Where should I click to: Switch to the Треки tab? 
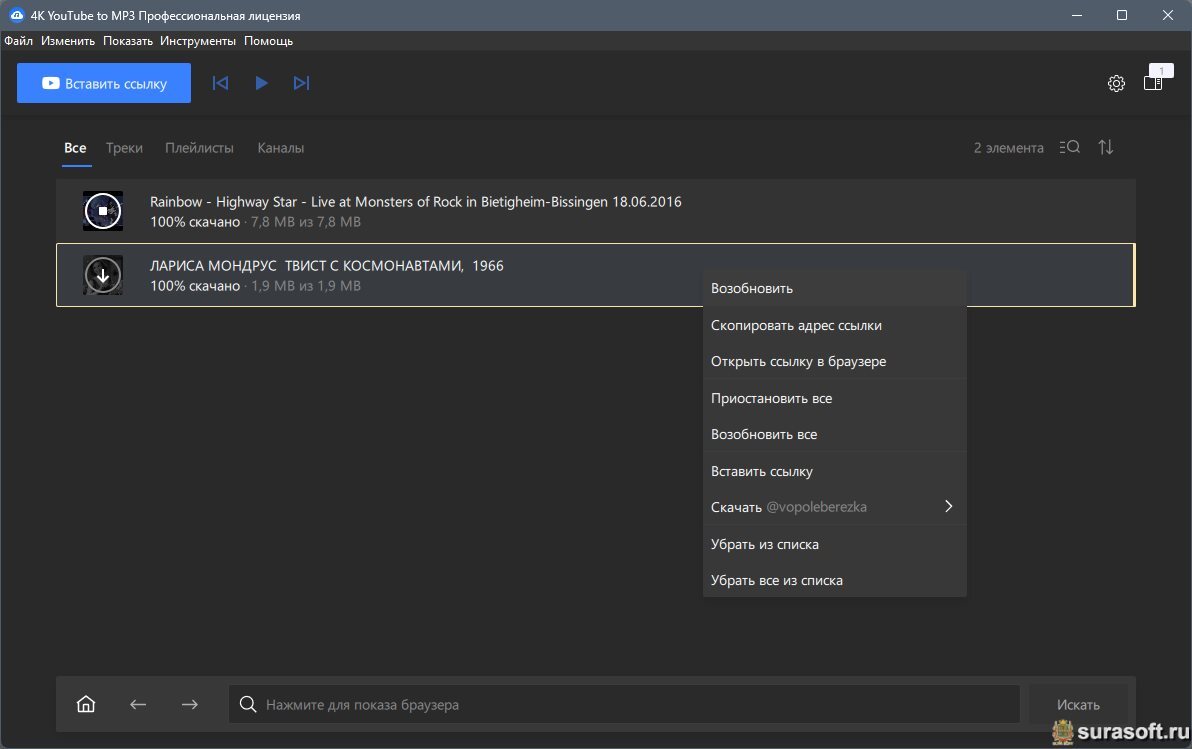tap(124, 148)
